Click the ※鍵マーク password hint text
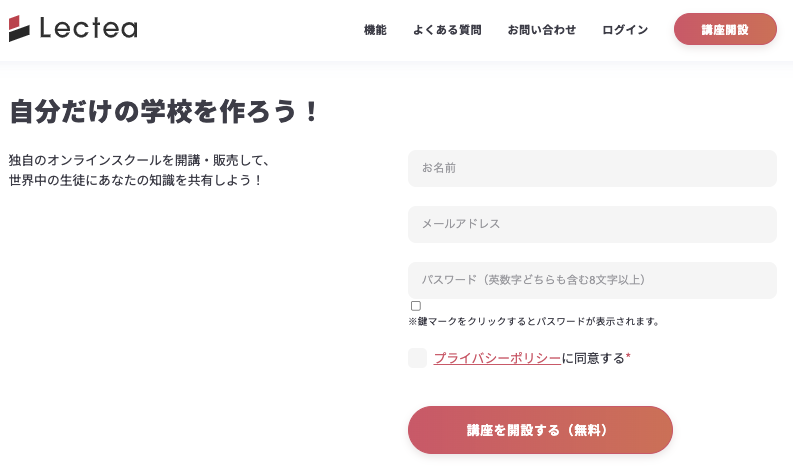This screenshot has width=793, height=473. 535,322
